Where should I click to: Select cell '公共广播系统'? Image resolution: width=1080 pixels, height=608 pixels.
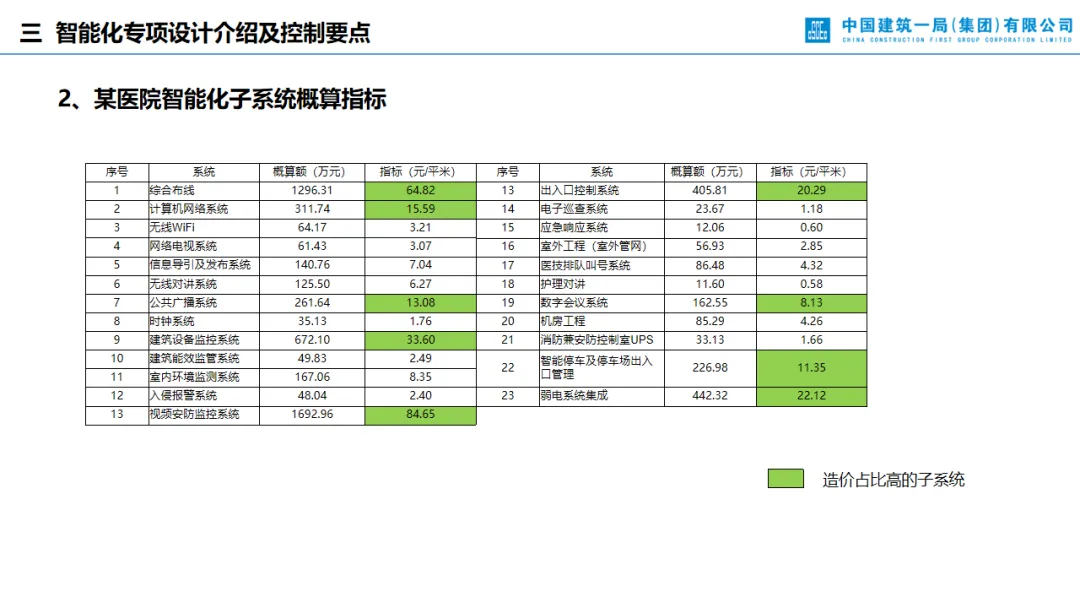pyautogui.click(x=204, y=303)
